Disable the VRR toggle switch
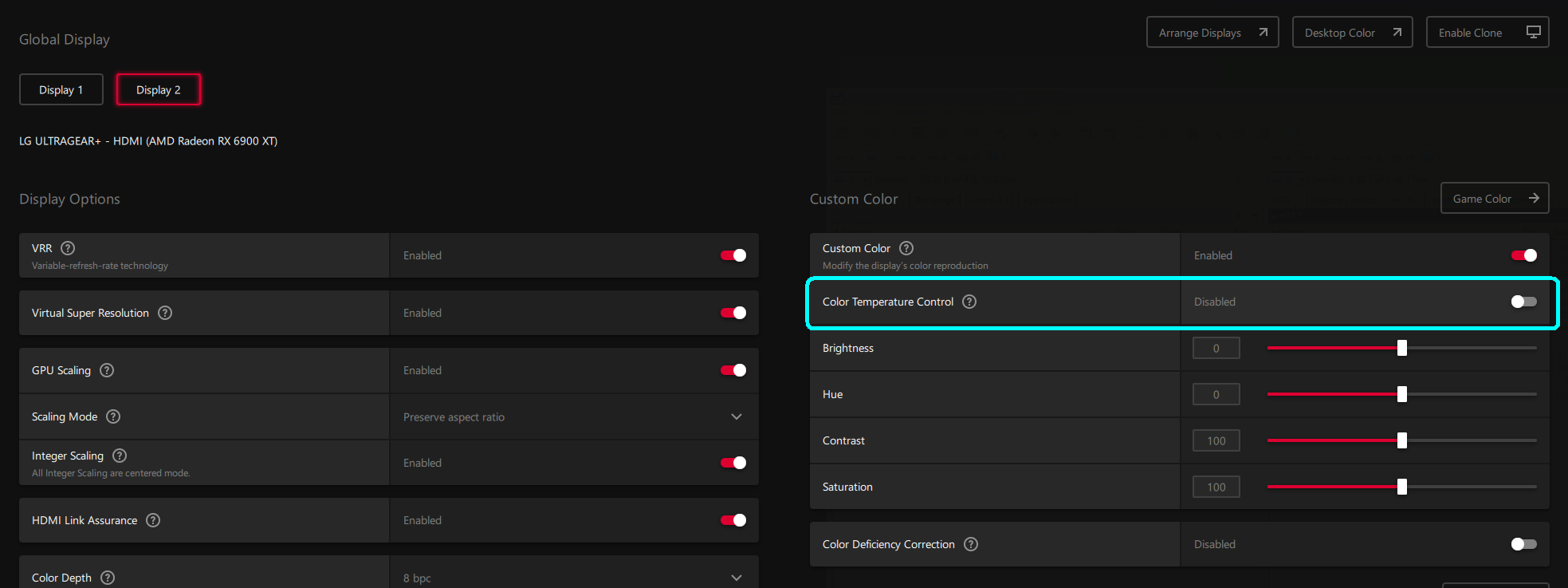 click(x=733, y=255)
